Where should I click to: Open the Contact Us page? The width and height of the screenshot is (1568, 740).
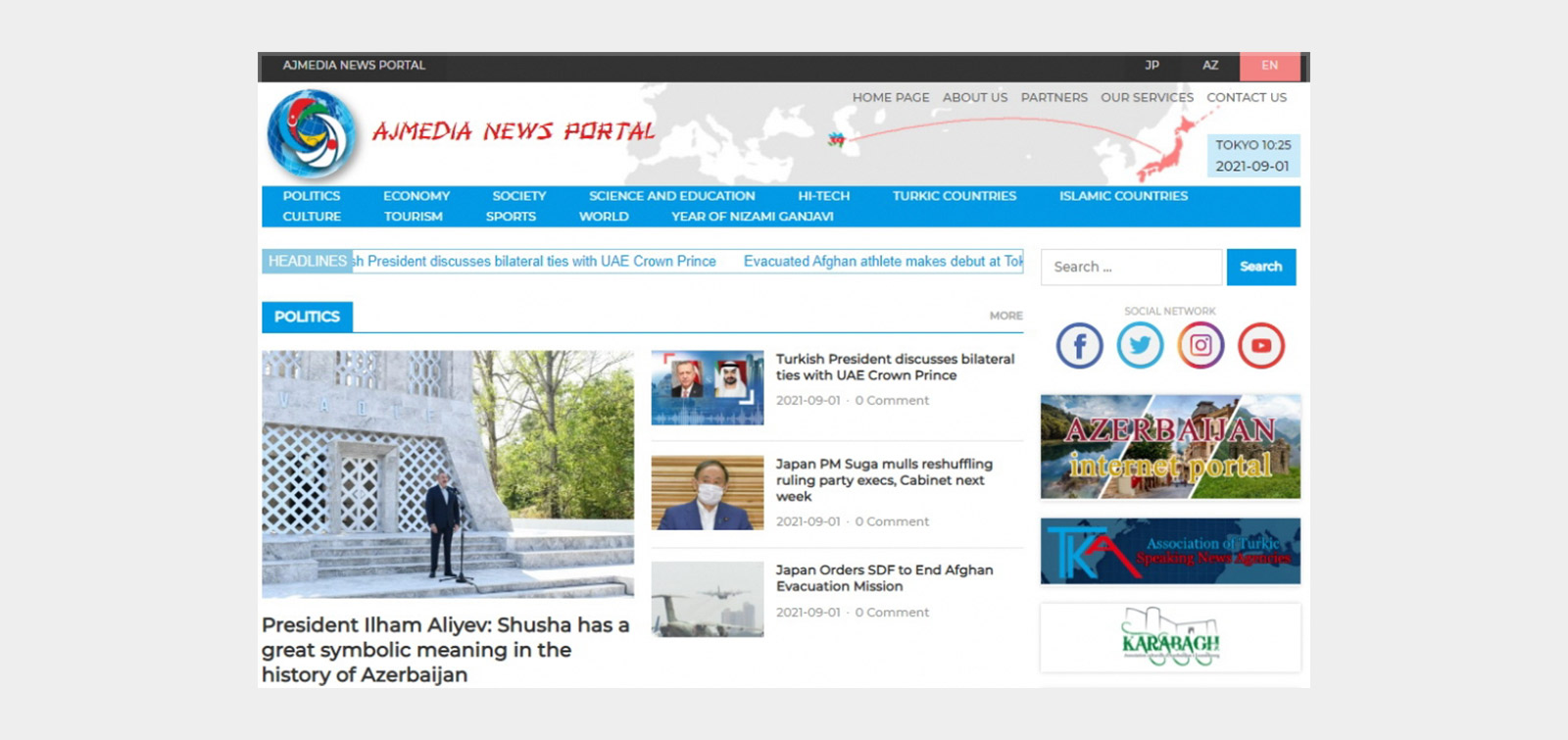tap(1247, 98)
